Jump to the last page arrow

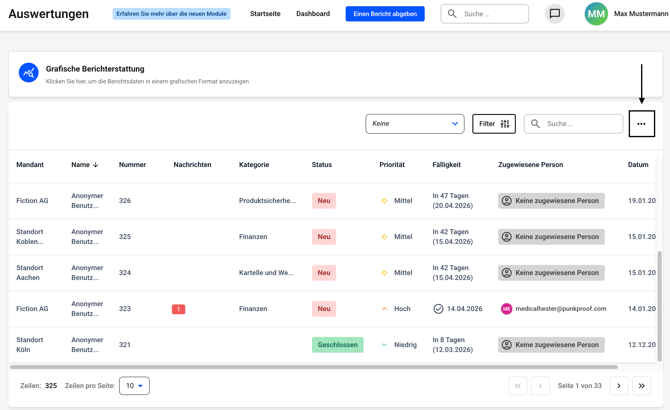tap(642, 385)
